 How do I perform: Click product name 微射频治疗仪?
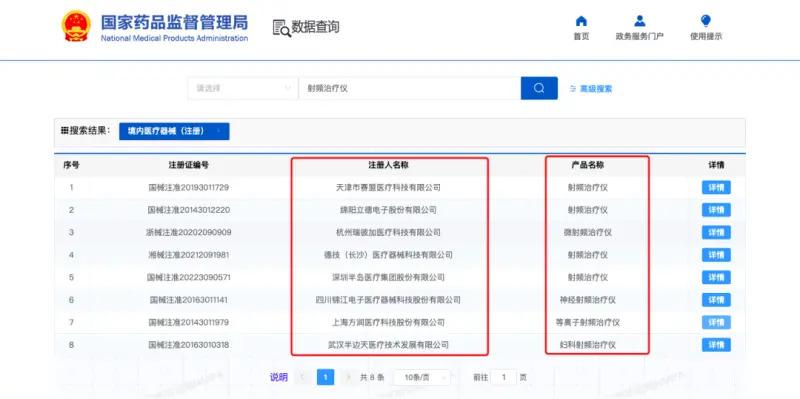[588, 232]
